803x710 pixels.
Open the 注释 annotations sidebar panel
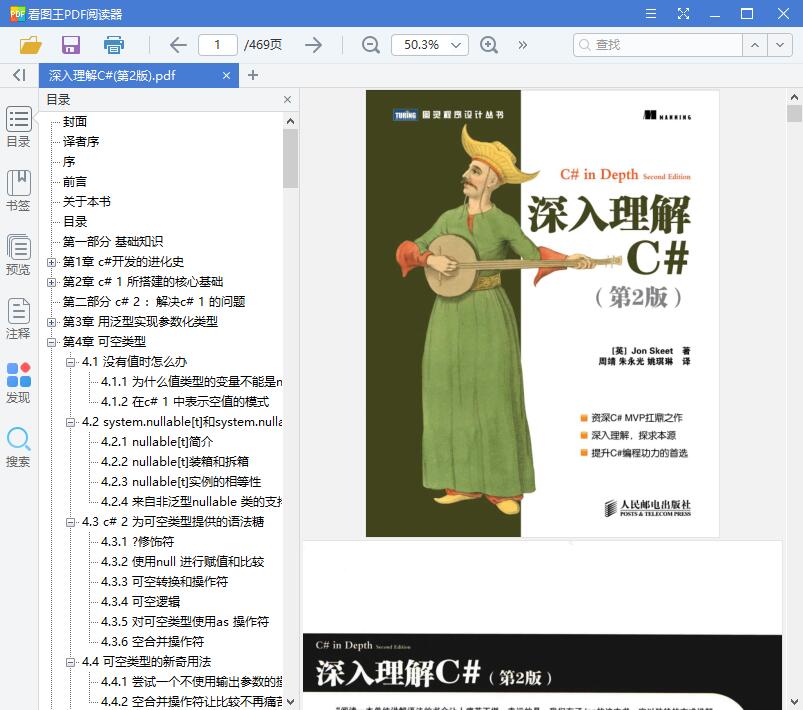(18, 319)
